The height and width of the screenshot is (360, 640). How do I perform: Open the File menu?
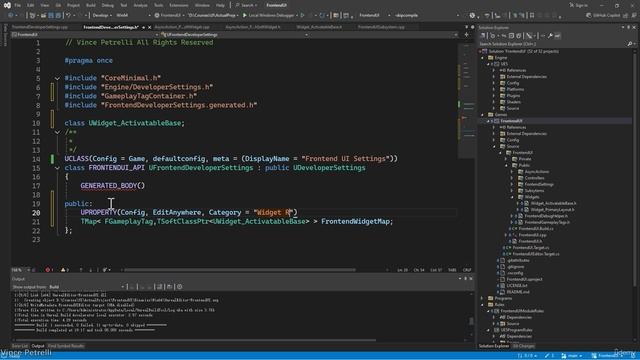pyautogui.click(x=17, y=5)
